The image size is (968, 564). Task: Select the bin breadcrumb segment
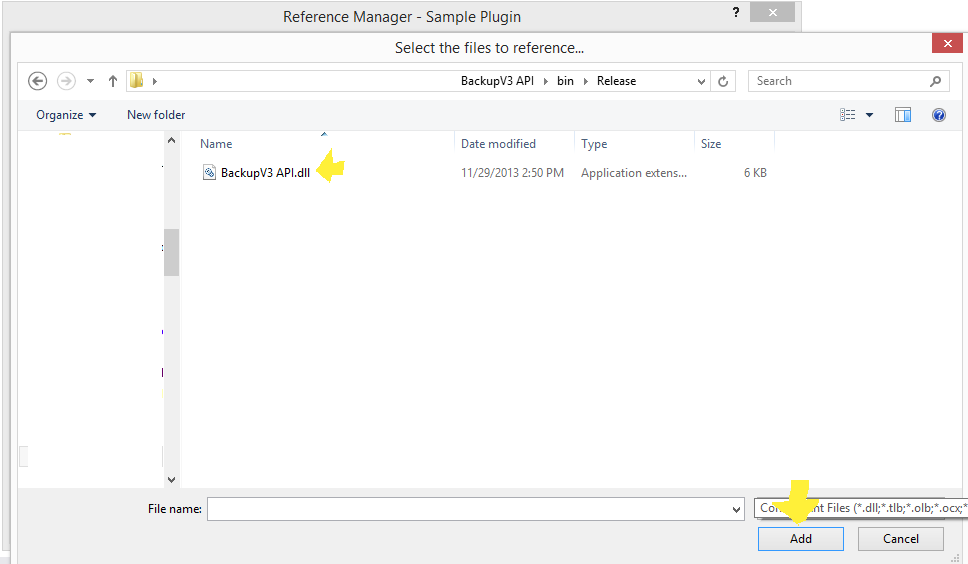pyautogui.click(x=565, y=81)
